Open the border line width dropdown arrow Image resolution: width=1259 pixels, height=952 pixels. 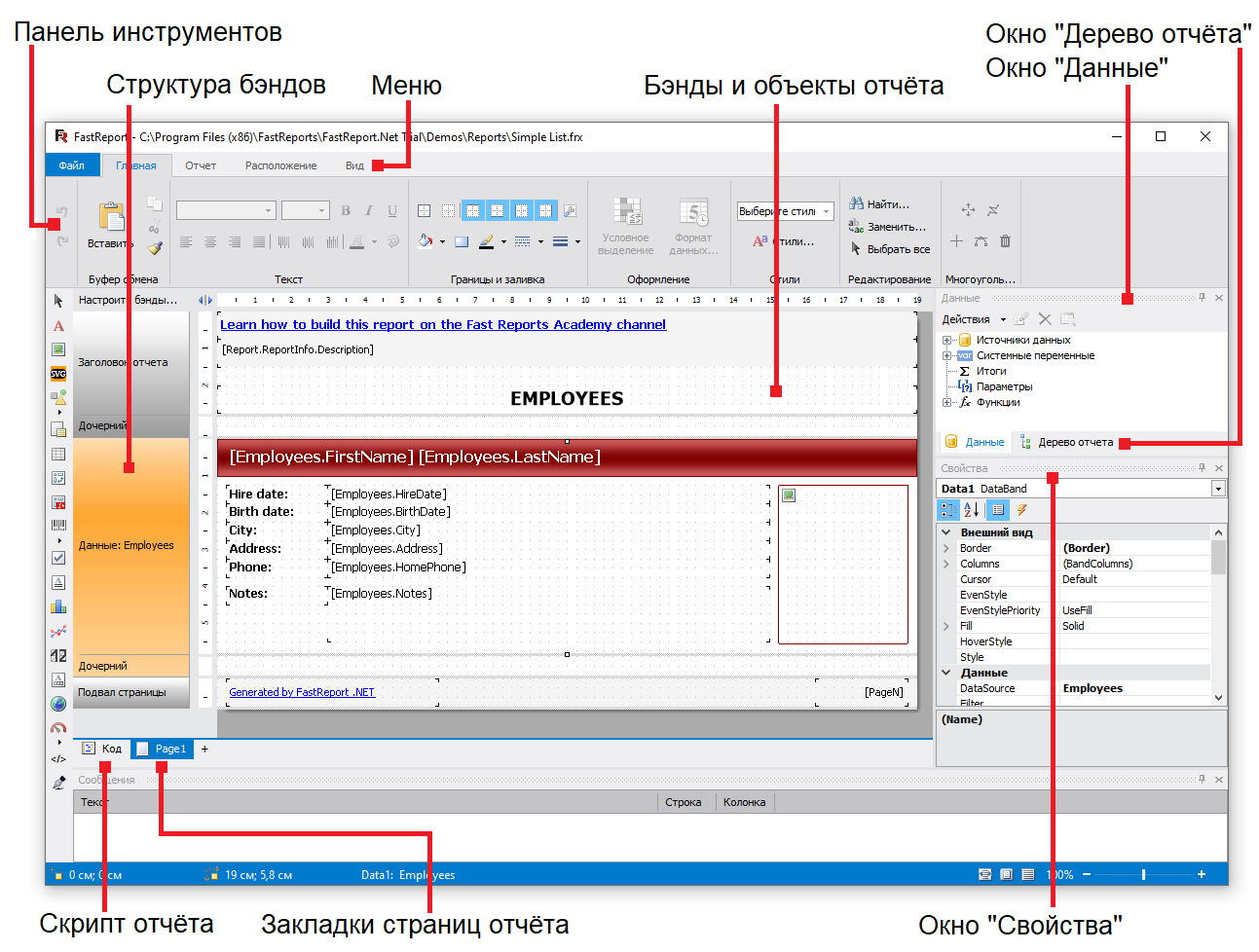coord(577,242)
